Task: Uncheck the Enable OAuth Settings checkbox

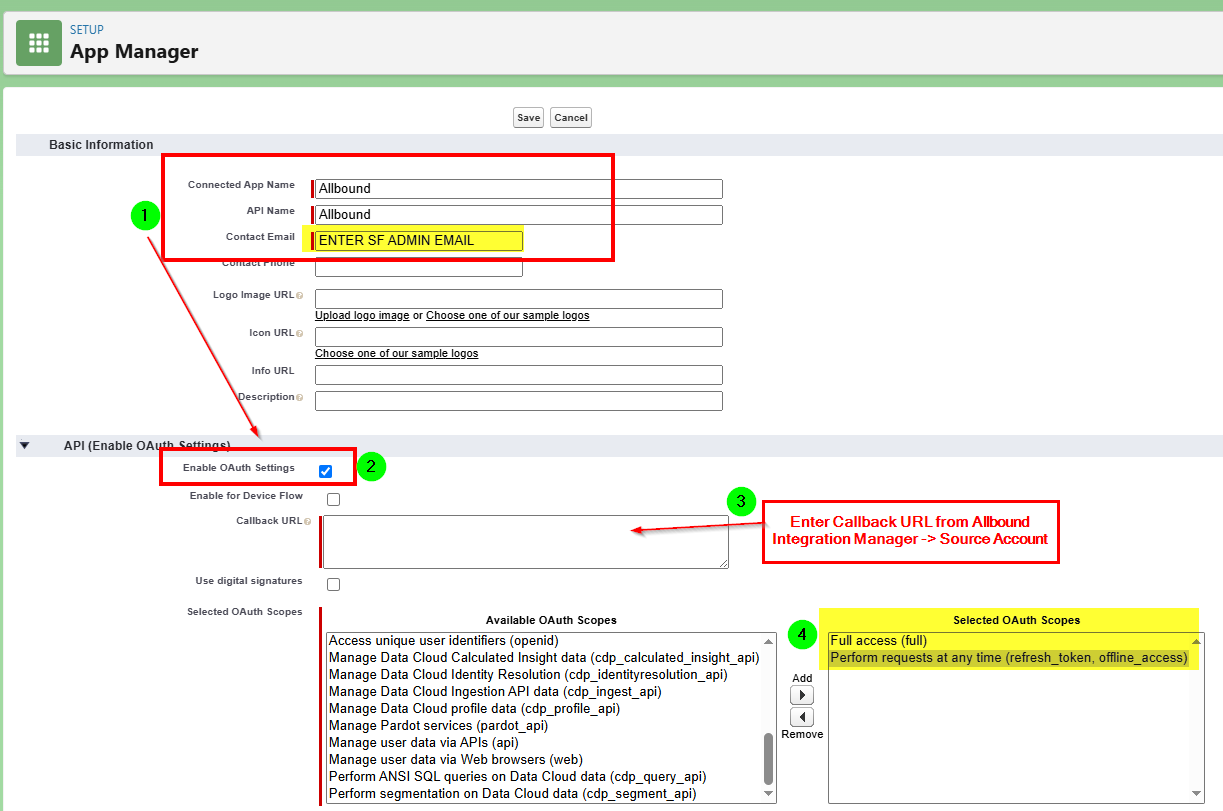Action: point(325,471)
